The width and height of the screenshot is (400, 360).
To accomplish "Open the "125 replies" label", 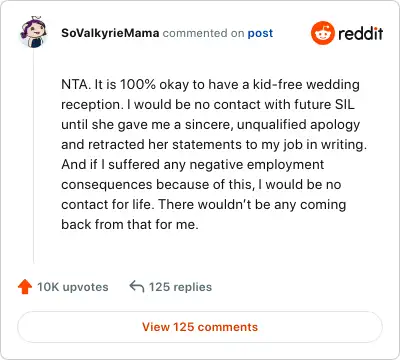I will pyautogui.click(x=180, y=287).
